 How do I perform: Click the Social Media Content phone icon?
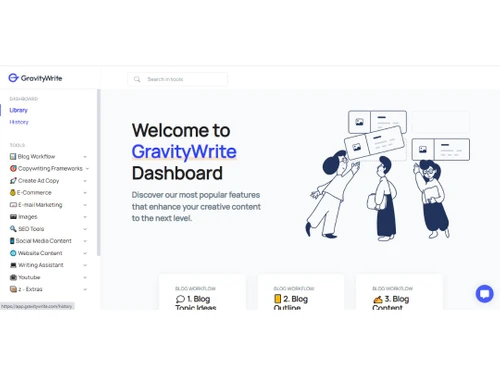(12, 241)
